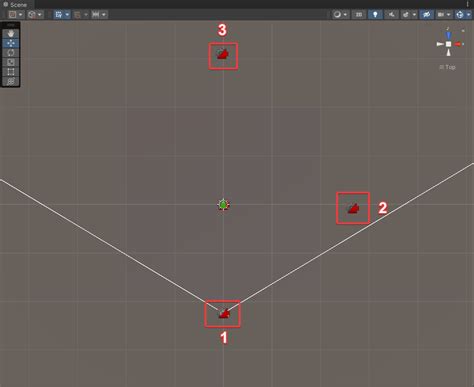
Task: Open the scene camera dropdown arrow
Action: pyautogui.click(x=448, y=15)
